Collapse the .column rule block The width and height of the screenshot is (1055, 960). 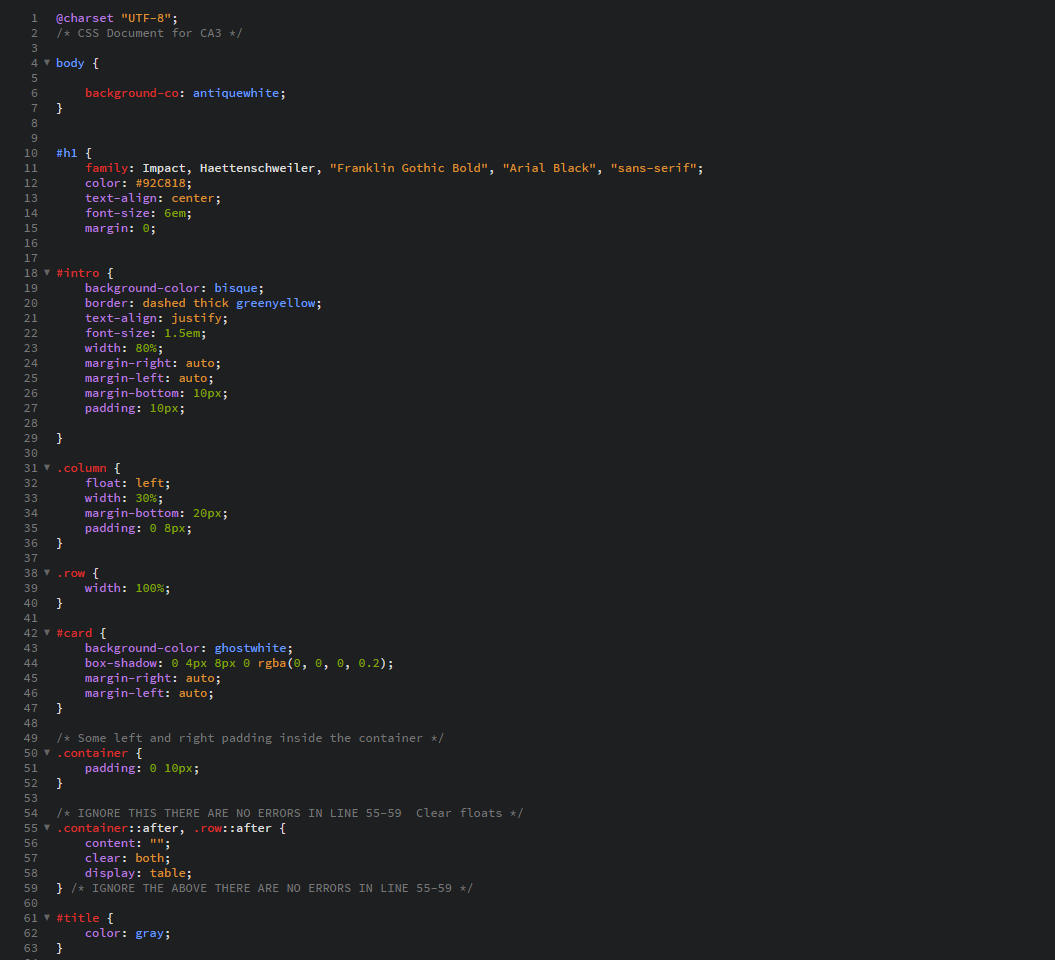tap(46, 468)
